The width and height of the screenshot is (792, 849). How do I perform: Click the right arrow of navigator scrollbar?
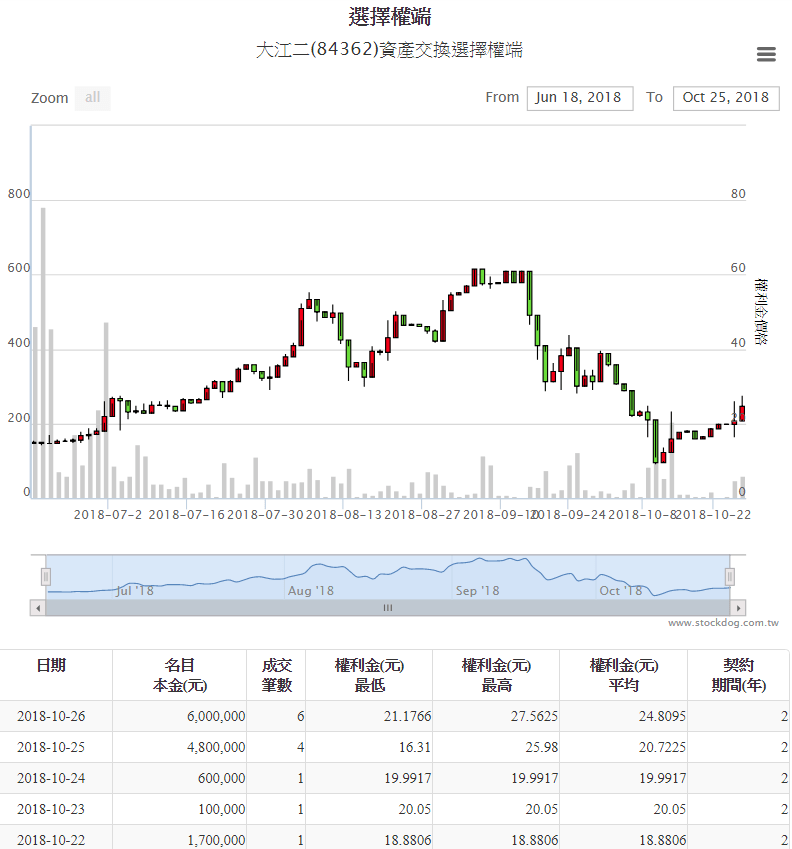click(738, 607)
